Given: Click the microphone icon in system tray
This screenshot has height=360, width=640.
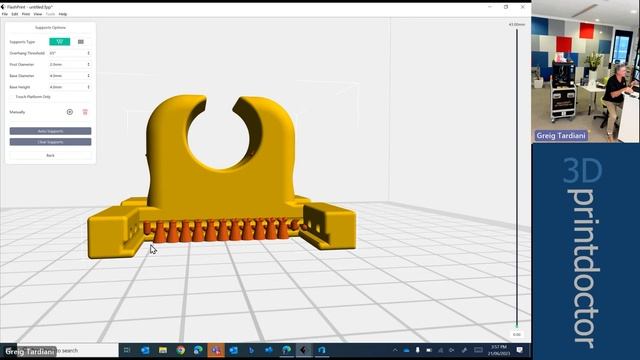Looking at the screenshot, I should click(418, 350).
